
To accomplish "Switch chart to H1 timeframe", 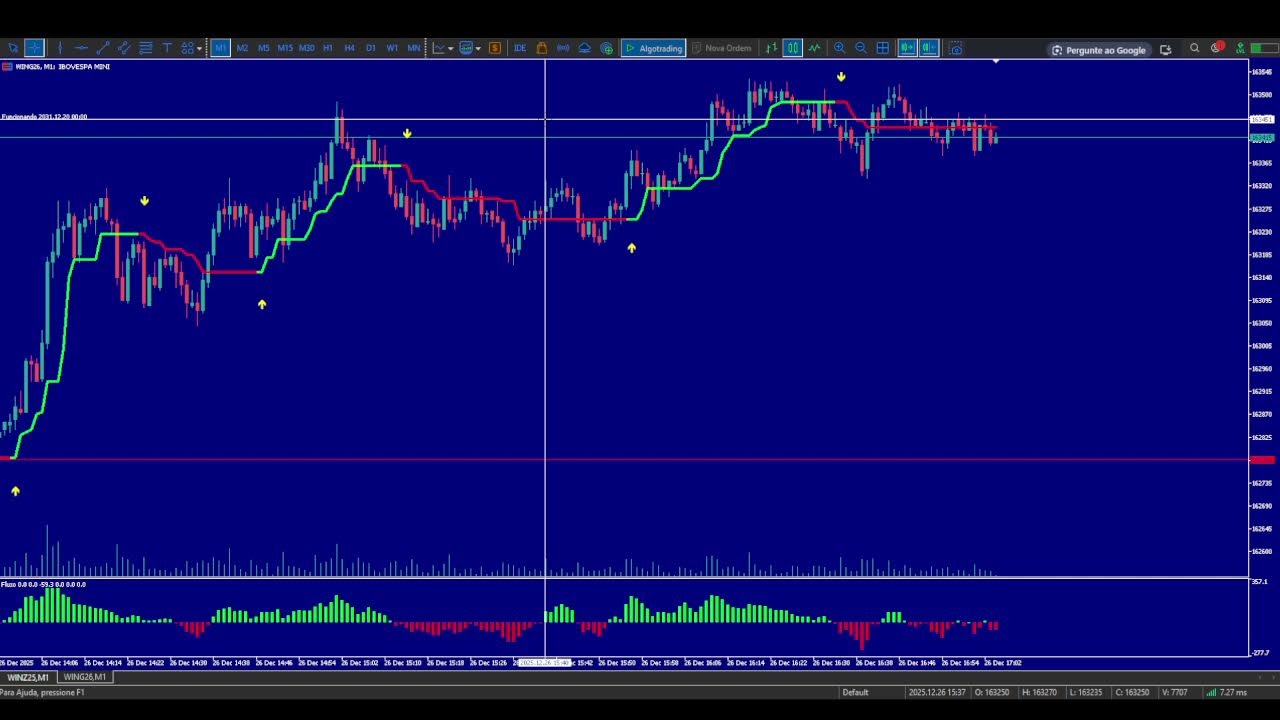I will pyautogui.click(x=328, y=48).
